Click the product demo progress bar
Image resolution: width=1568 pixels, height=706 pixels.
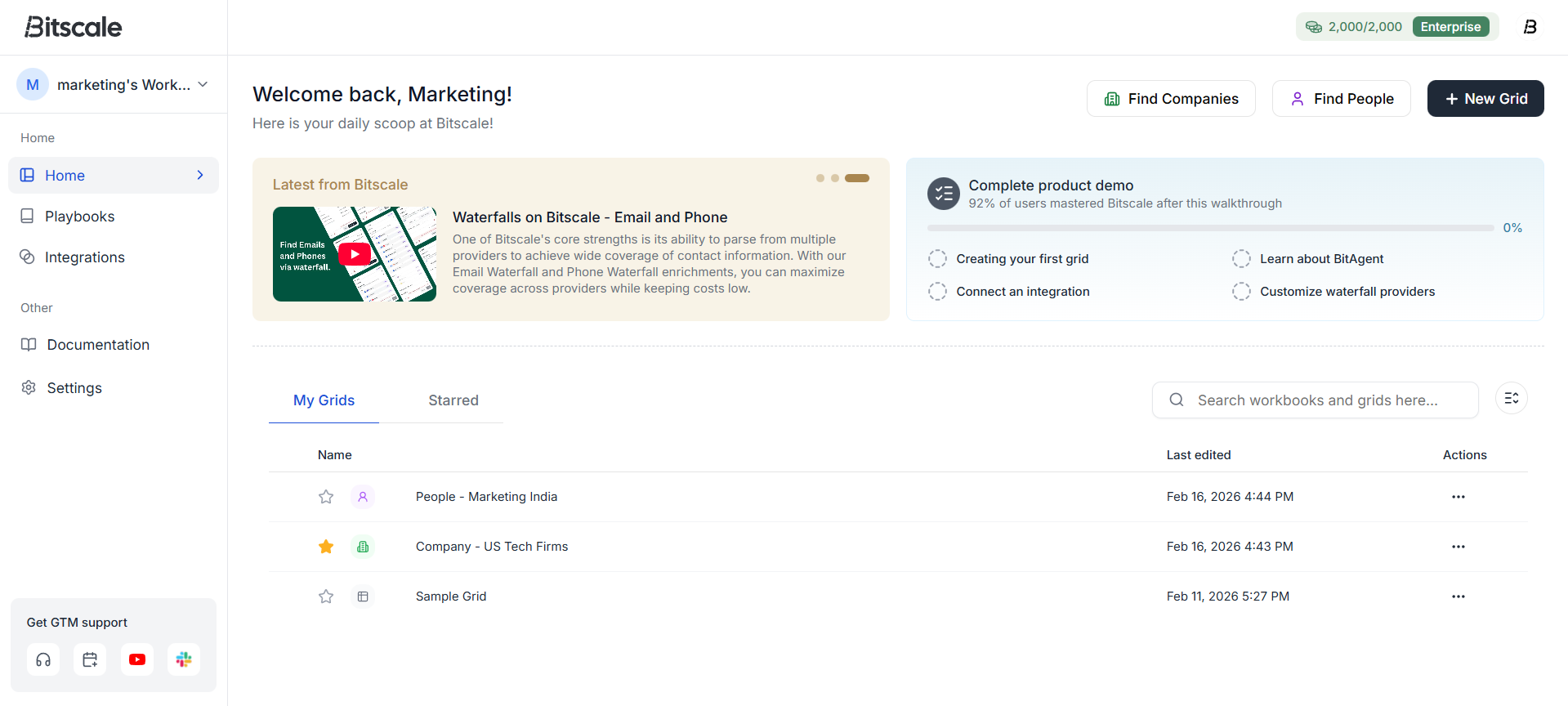[1210, 228]
